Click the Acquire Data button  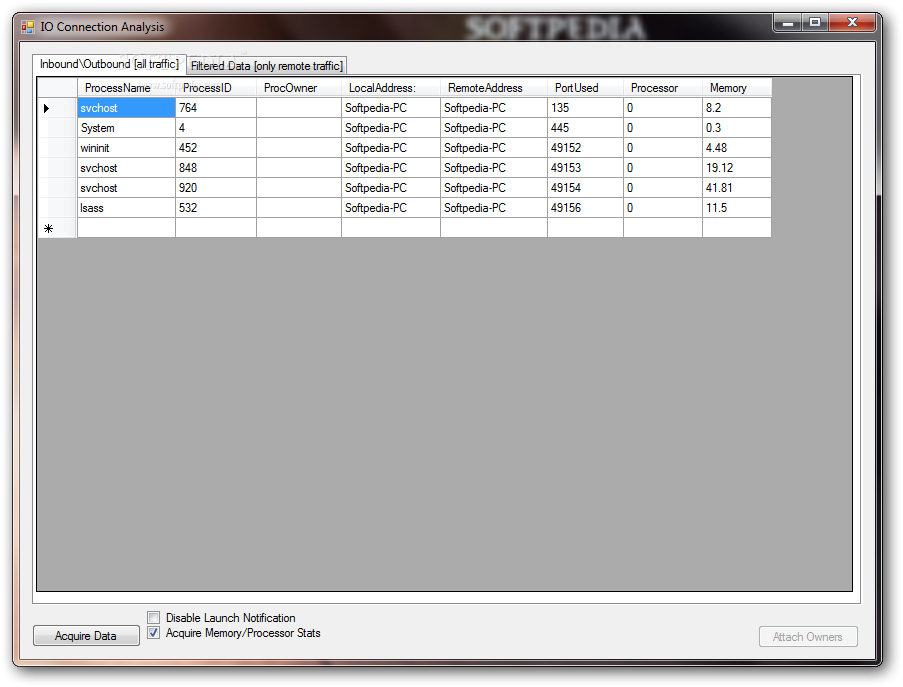[86, 636]
